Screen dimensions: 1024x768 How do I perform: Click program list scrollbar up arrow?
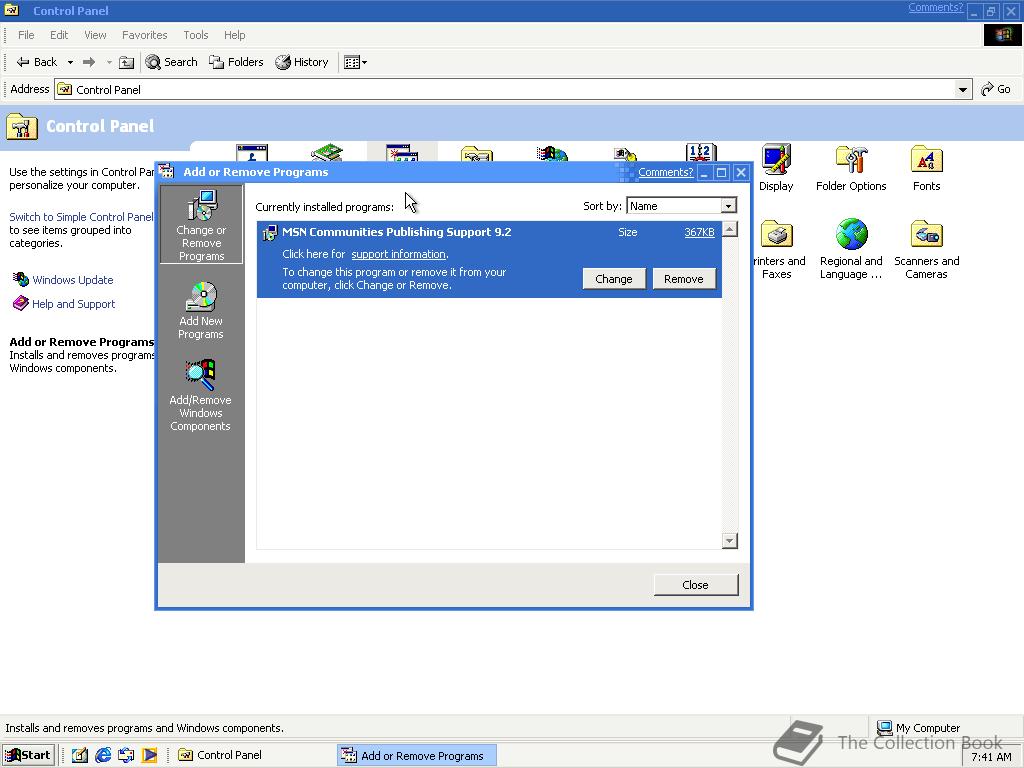click(730, 229)
